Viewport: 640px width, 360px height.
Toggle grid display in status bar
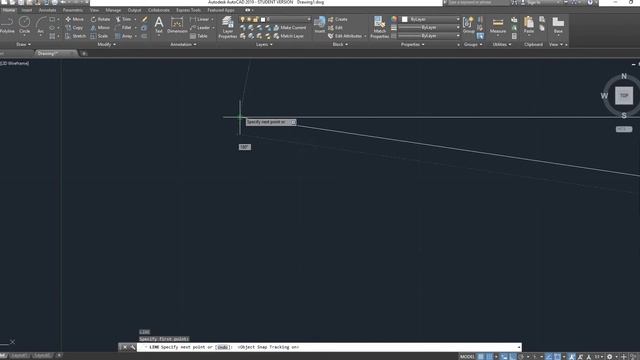pyautogui.click(x=481, y=357)
